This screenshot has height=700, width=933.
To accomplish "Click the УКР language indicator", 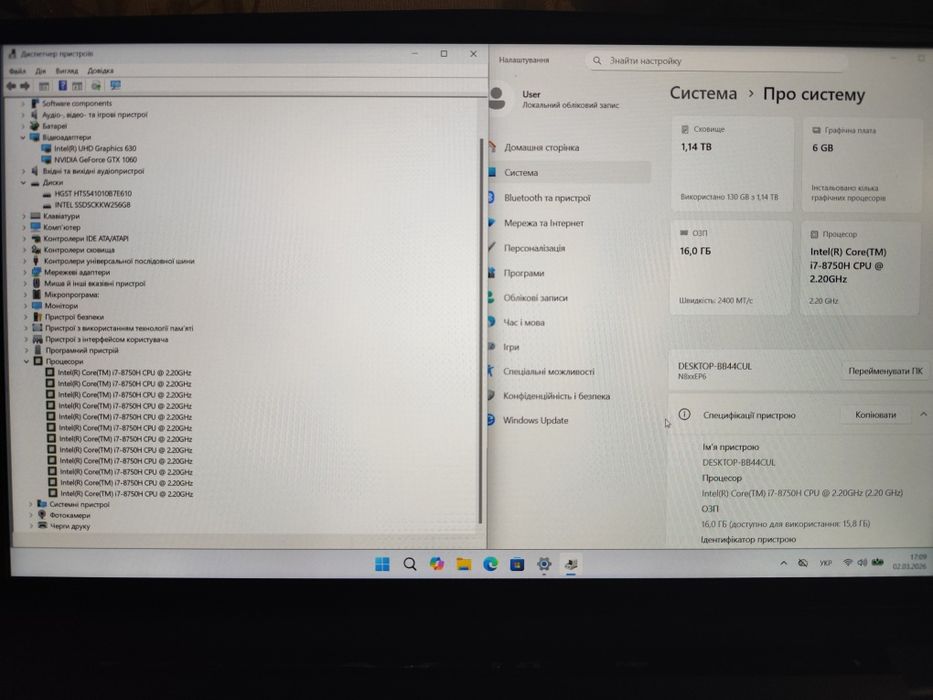I will tap(825, 563).
